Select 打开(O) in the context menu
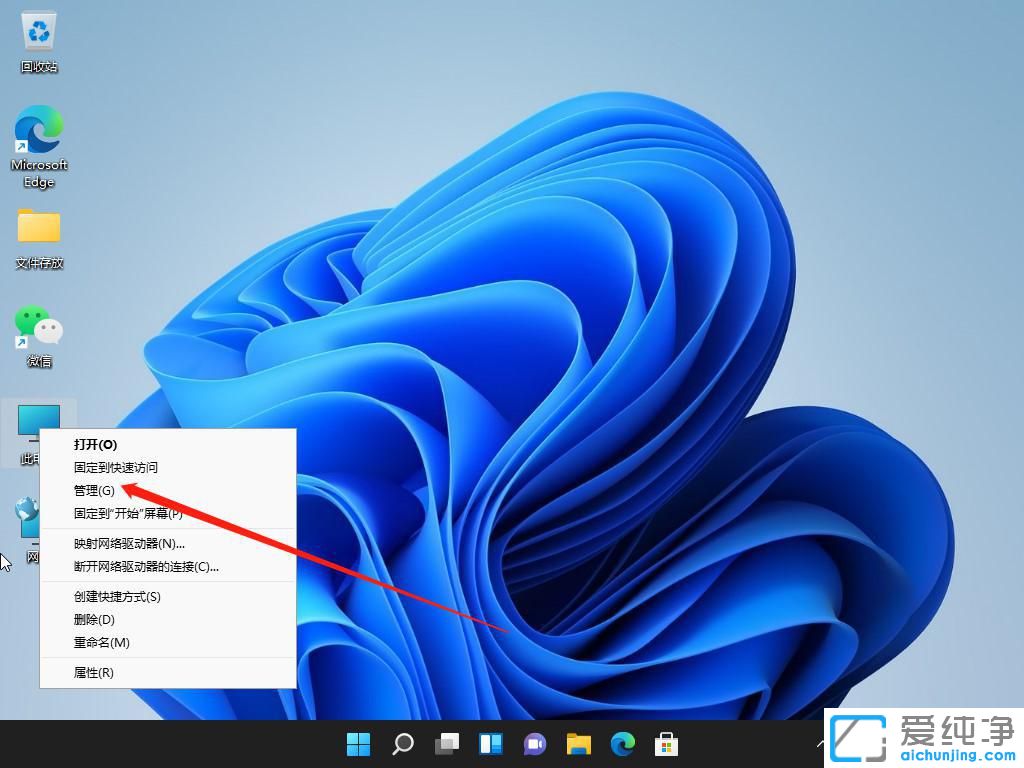 [95, 444]
